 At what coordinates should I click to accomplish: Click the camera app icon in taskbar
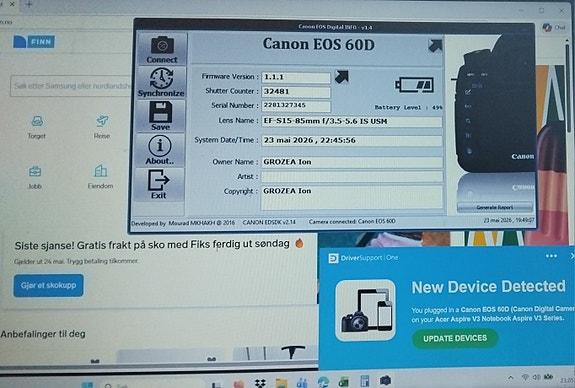coord(385,381)
